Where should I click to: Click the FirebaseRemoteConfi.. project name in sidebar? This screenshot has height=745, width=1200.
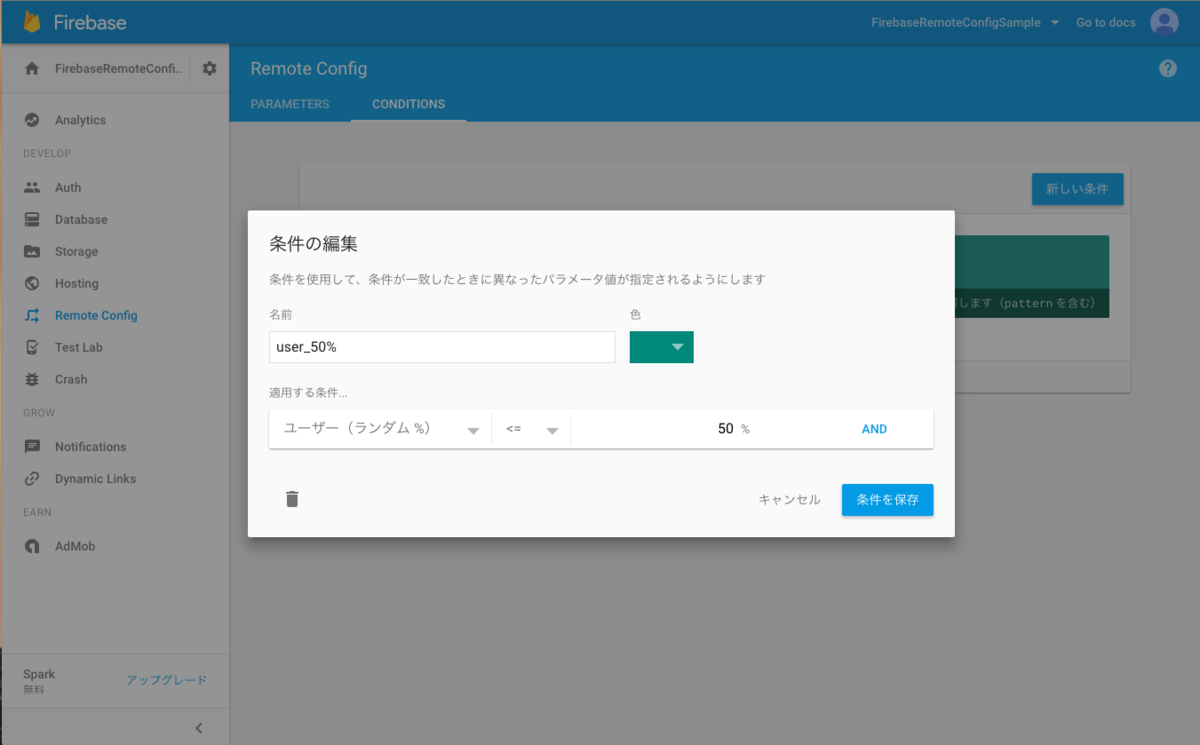(119, 69)
